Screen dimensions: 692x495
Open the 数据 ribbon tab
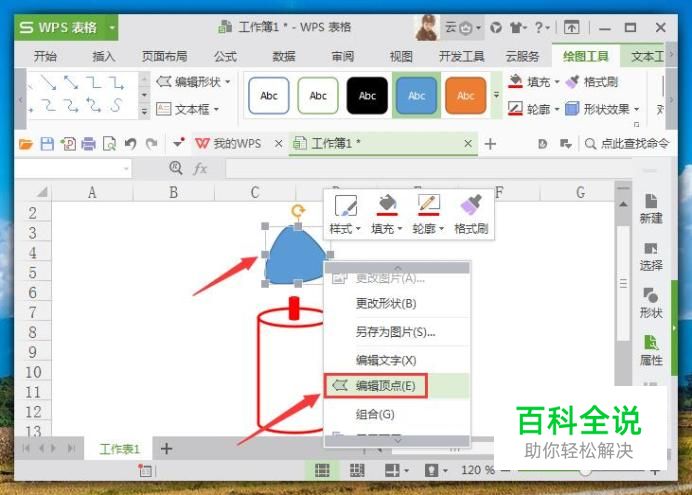[284, 56]
